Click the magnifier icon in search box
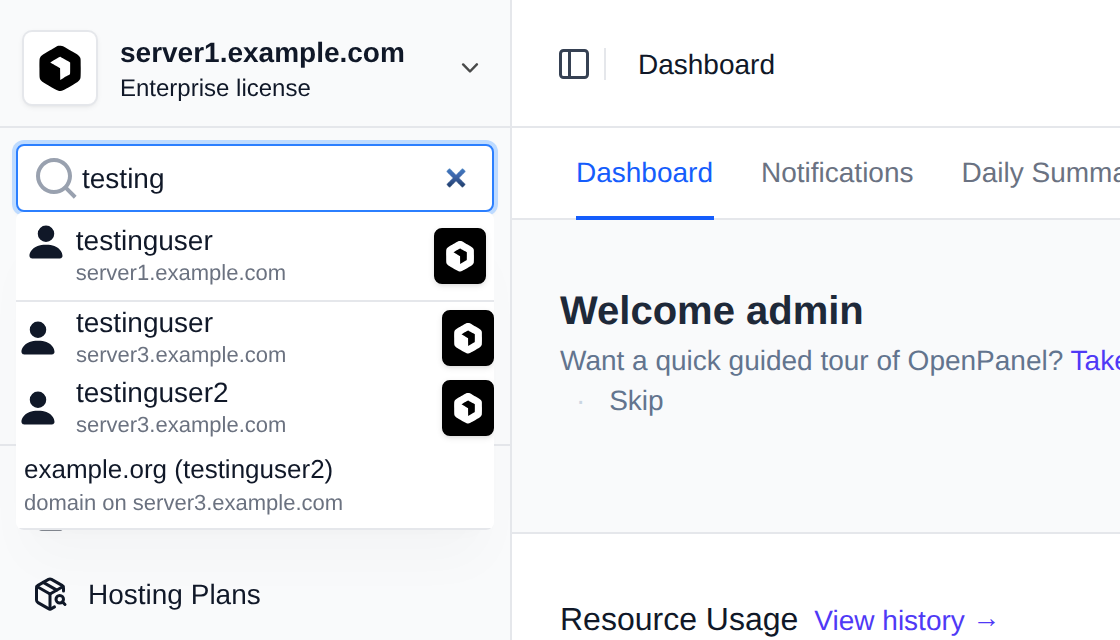This screenshot has width=1120, height=640. click(56, 177)
